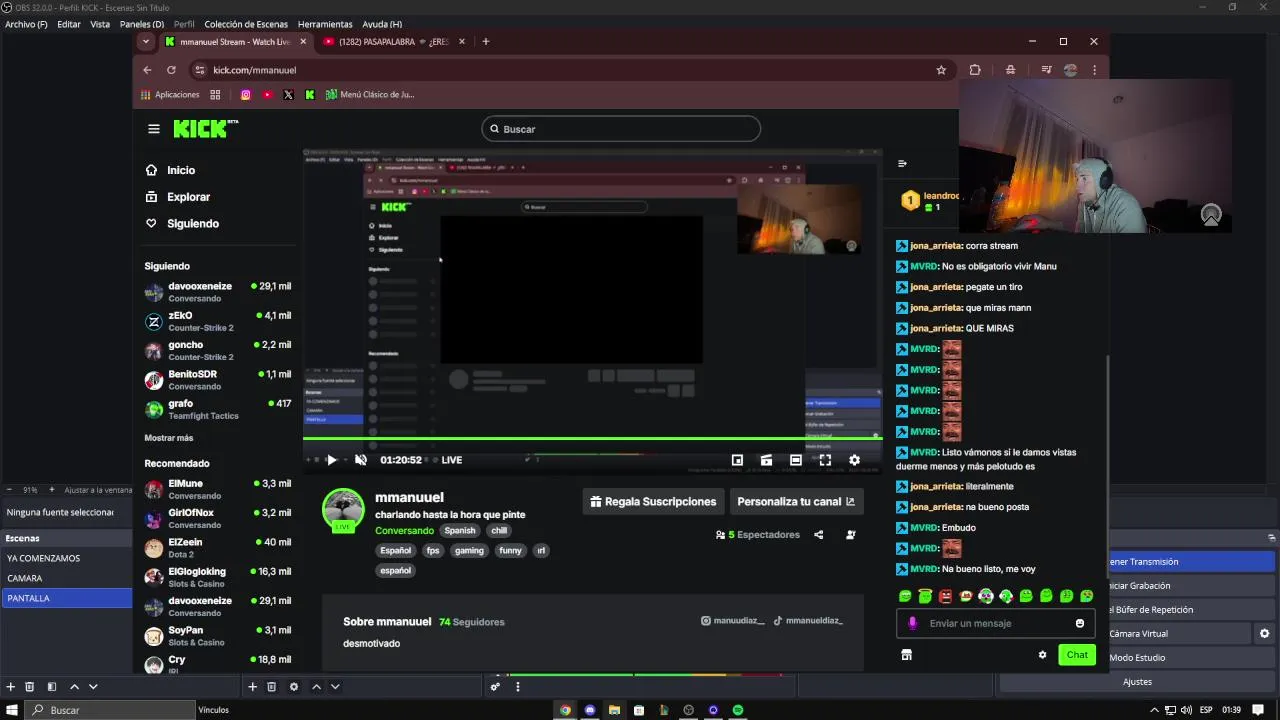Open the X bookmark icon
Image resolution: width=1280 pixels, height=720 pixels.
coord(288,95)
